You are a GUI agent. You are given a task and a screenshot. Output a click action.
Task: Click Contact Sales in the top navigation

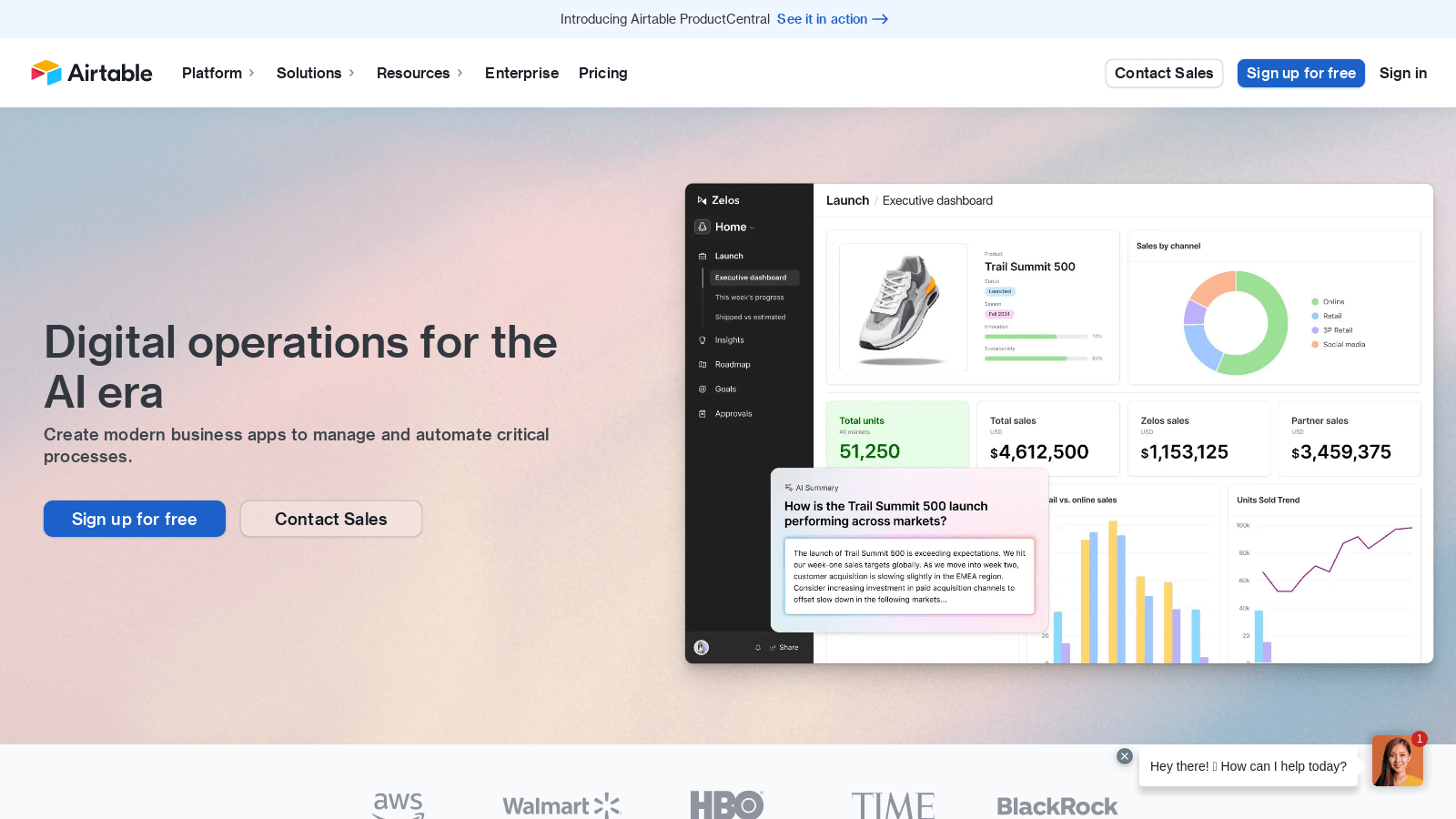pos(1164,73)
